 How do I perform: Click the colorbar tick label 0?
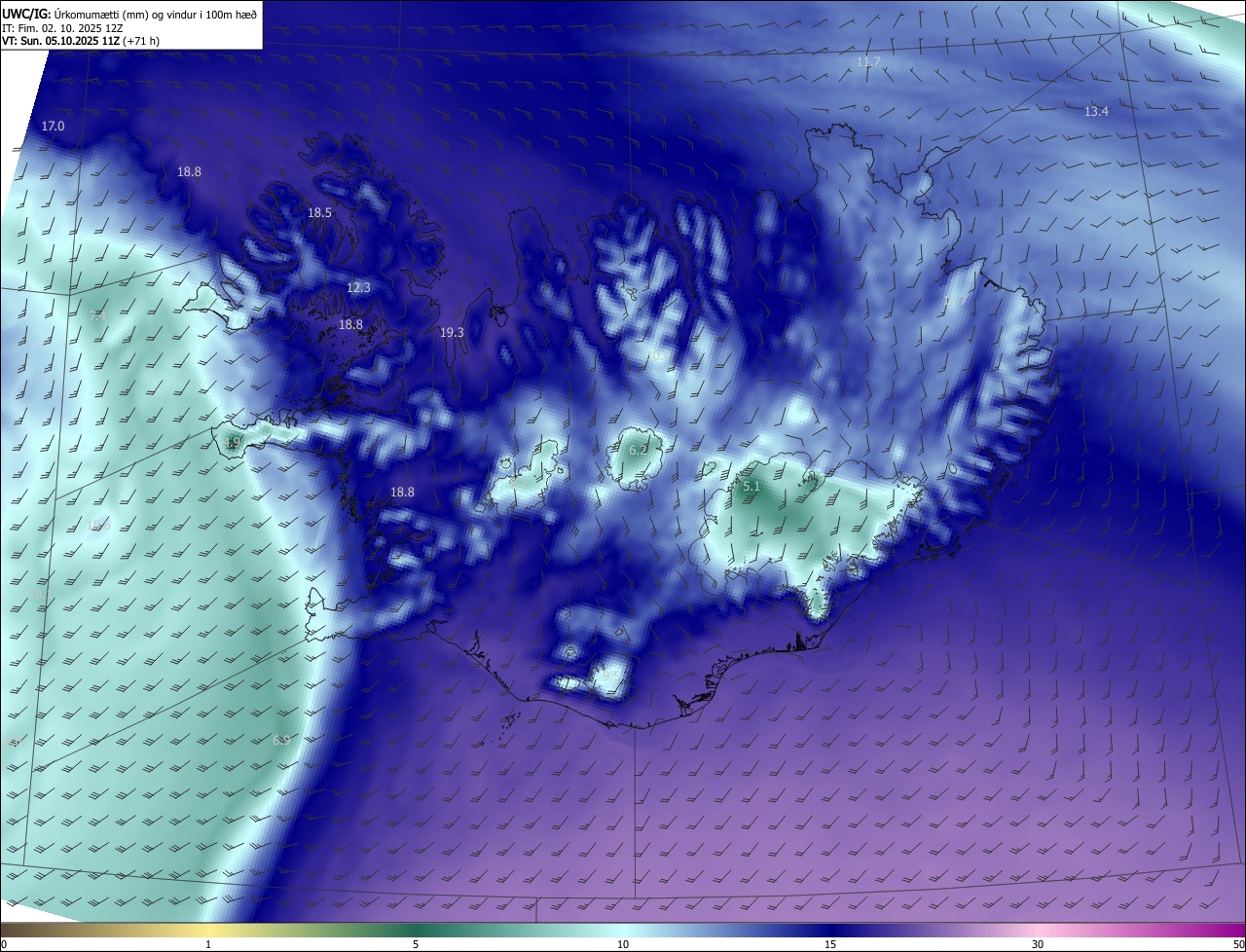click(x=4, y=944)
